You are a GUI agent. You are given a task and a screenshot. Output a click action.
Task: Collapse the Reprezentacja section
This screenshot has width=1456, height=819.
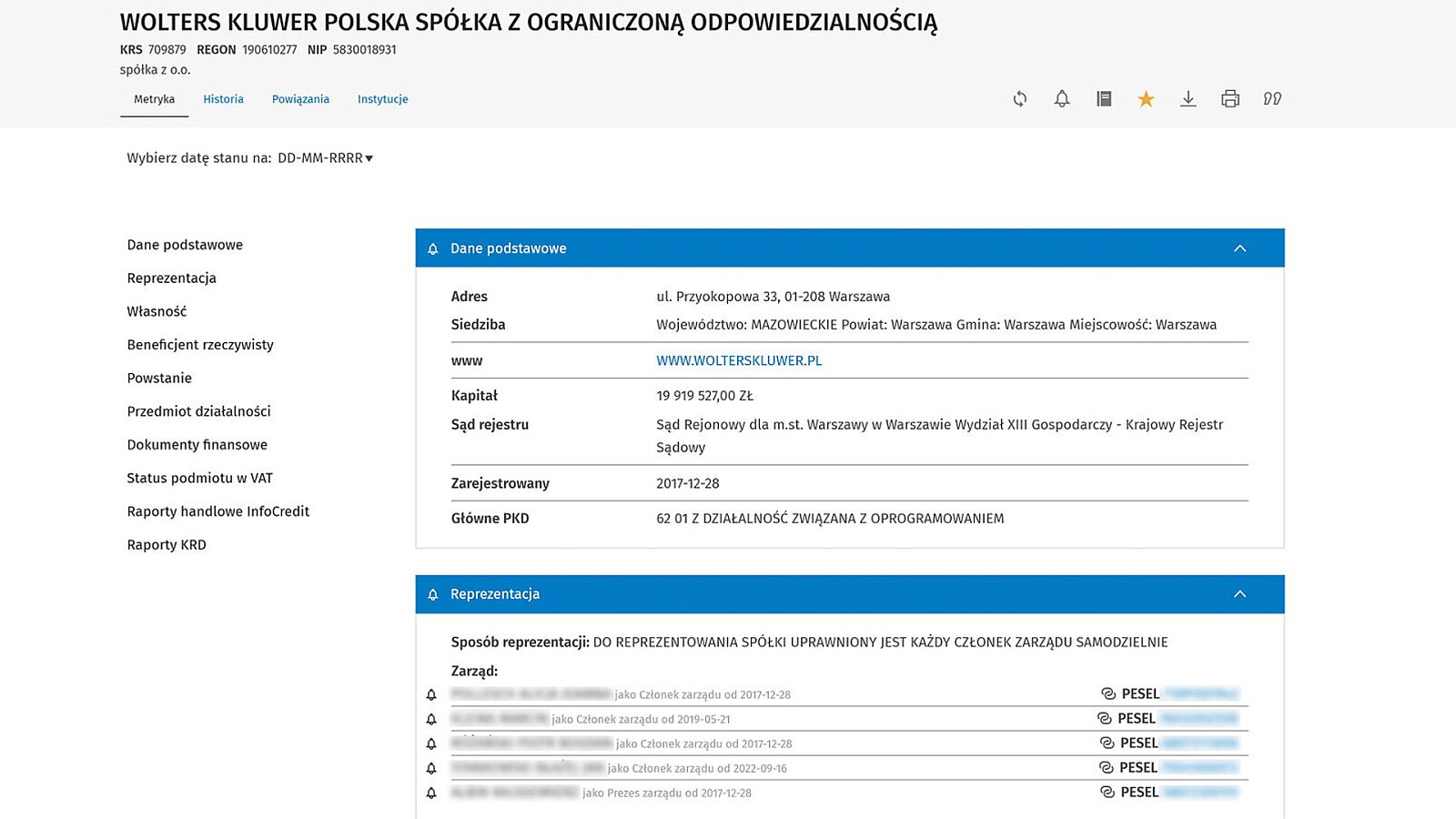tap(1239, 594)
